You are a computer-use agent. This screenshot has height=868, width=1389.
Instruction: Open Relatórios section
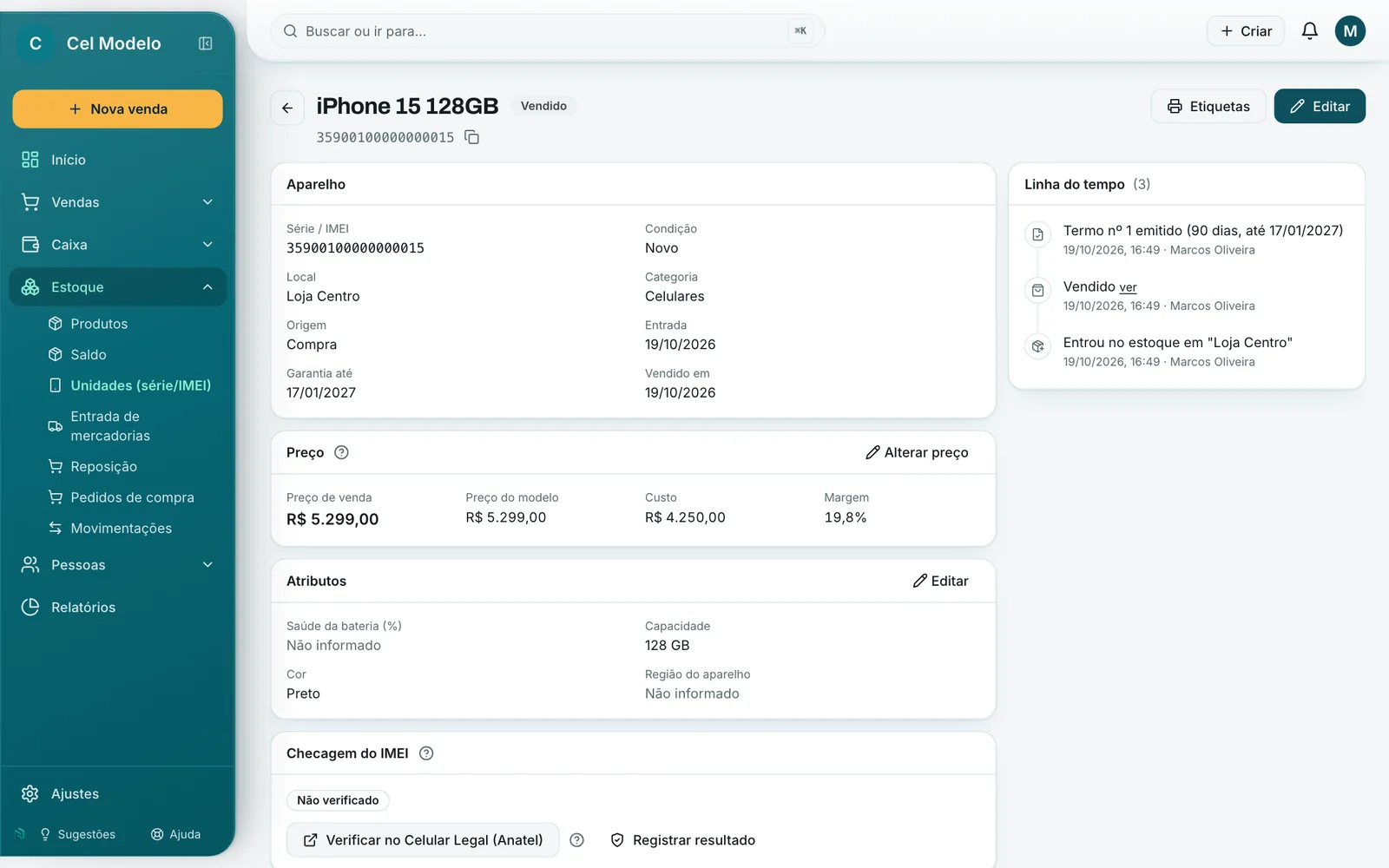(118, 608)
